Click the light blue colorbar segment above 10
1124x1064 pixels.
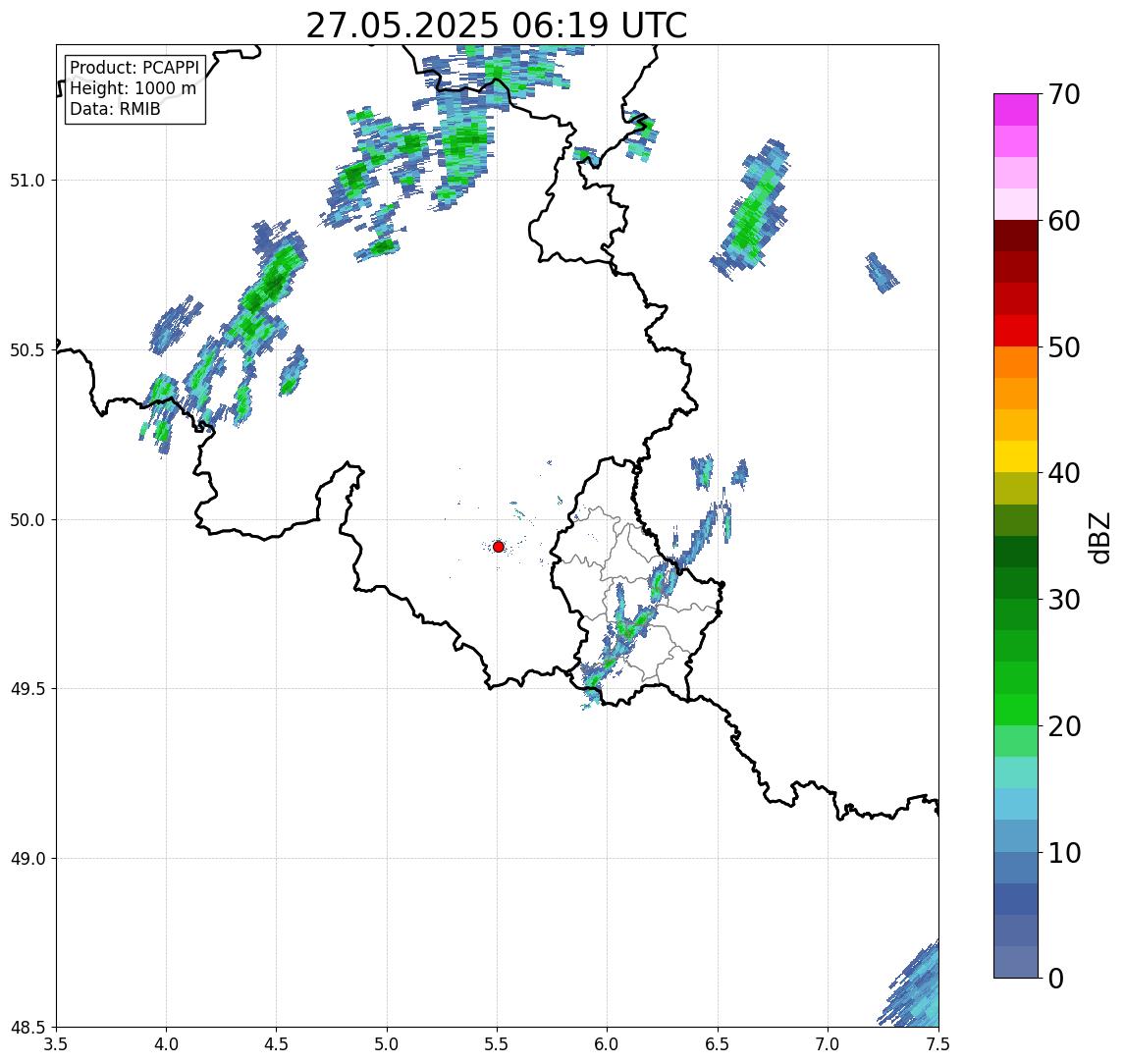pyautogui.click(x=1016, y=835)
